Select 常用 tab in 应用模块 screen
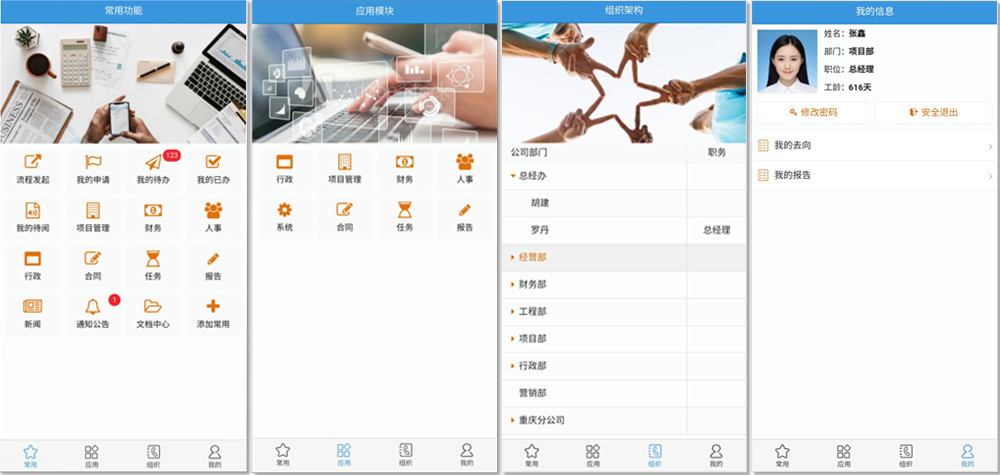This screenshot has height=475, width=1000. click(283, 455)
